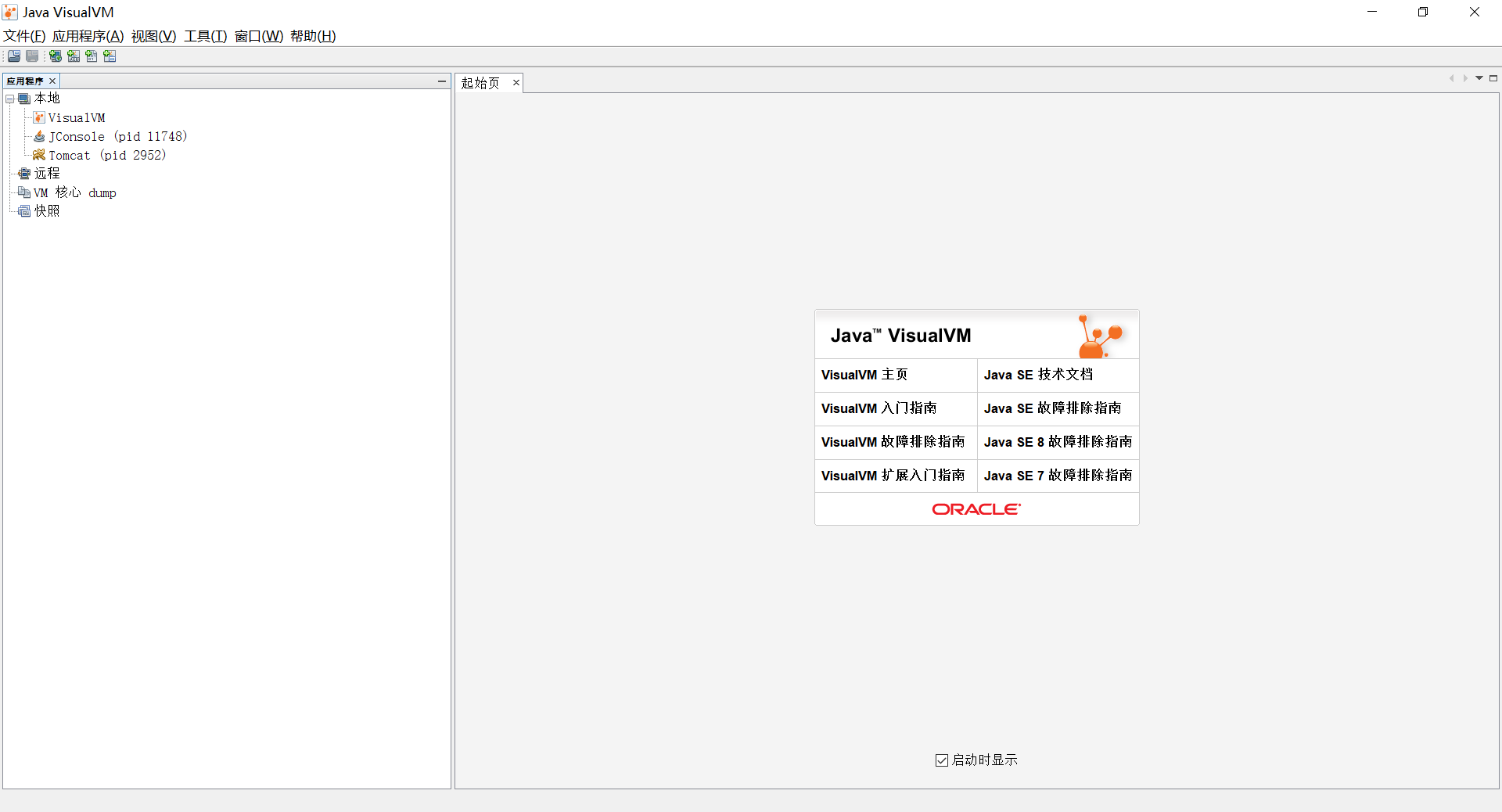Select the VisualVM application icon in the tree

(39, 117)
